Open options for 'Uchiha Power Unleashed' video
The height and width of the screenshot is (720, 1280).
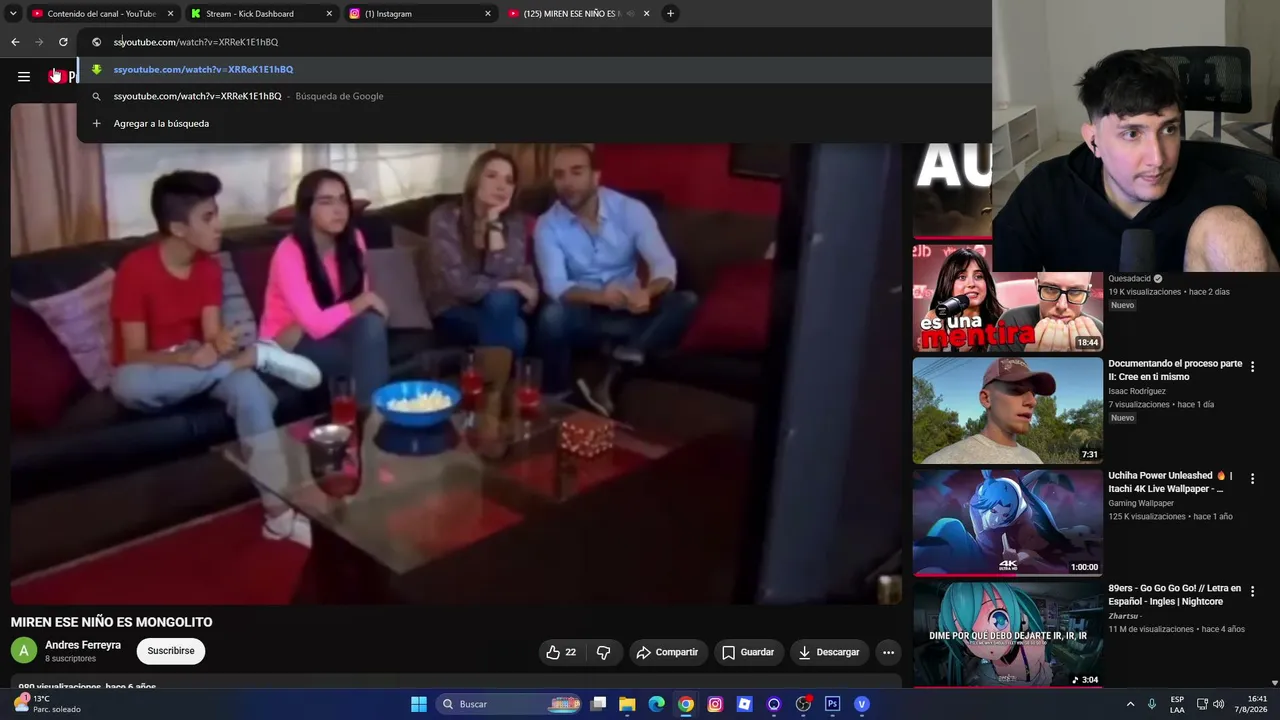point(1252,479)
